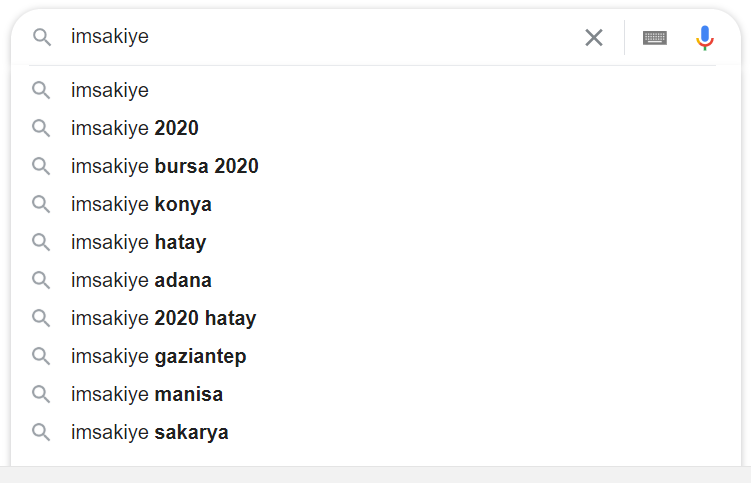
Task: Choose the 'imsakiye hatay' suggestion
Action: [376, 242]
